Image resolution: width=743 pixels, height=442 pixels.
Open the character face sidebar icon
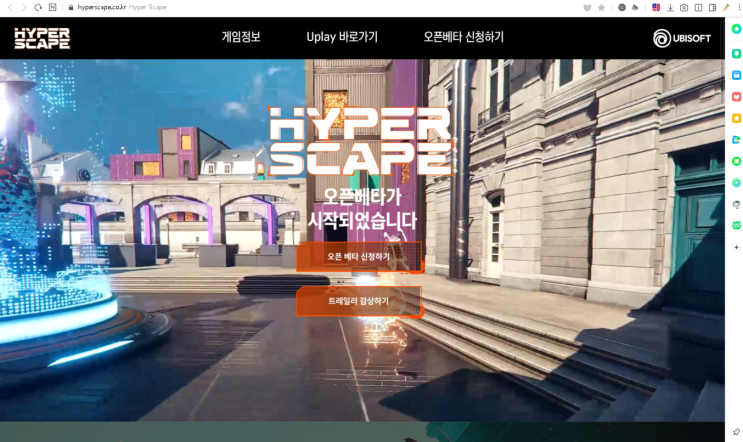tap(736, 204)
